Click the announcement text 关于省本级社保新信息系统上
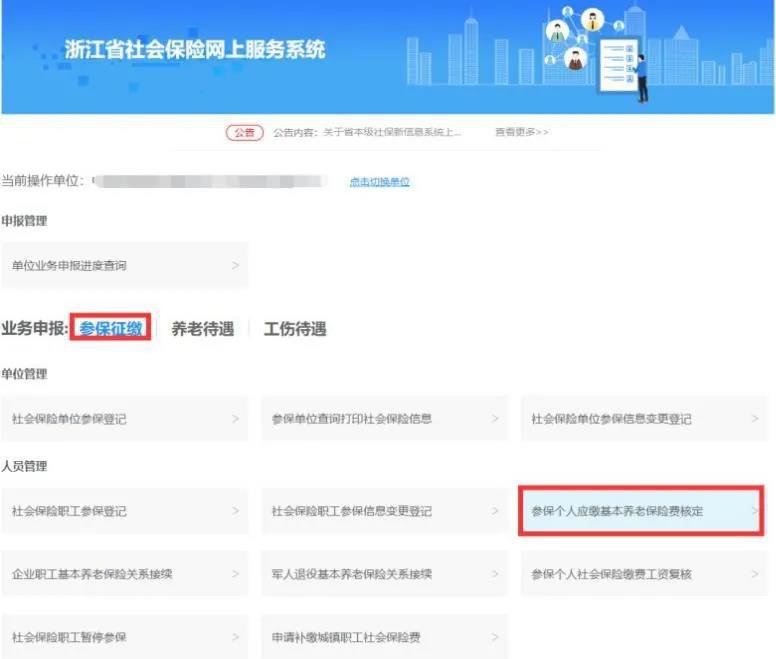776x659 pixels. point(367,133)
